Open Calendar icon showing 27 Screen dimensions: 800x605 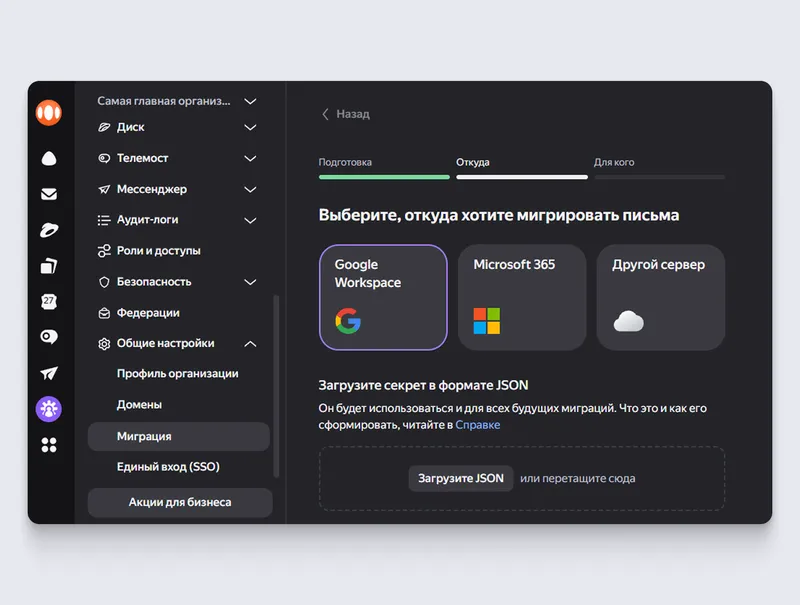[49, 301]
